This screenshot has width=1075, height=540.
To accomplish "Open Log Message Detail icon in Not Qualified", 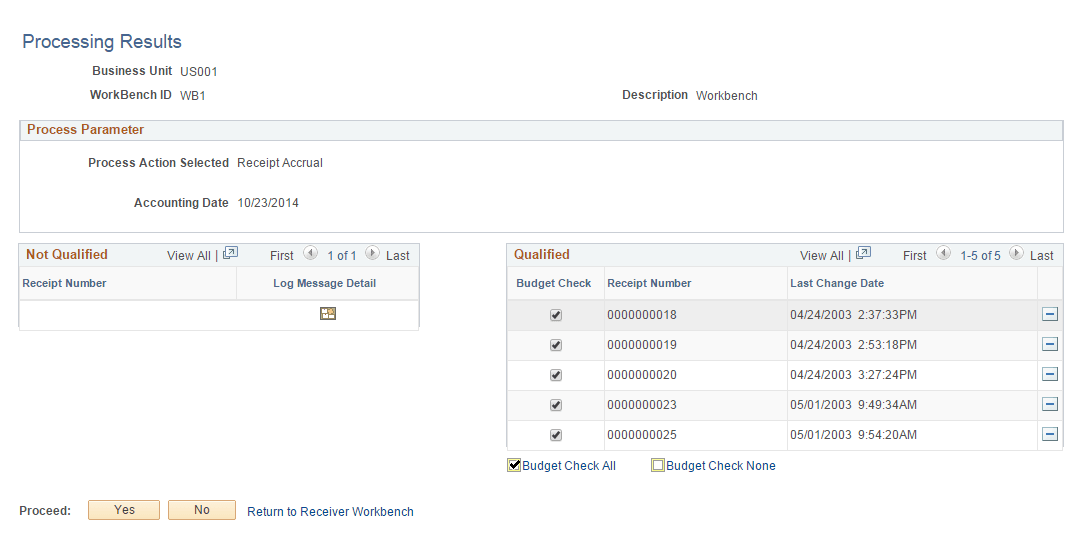I will tap(328, 314).
